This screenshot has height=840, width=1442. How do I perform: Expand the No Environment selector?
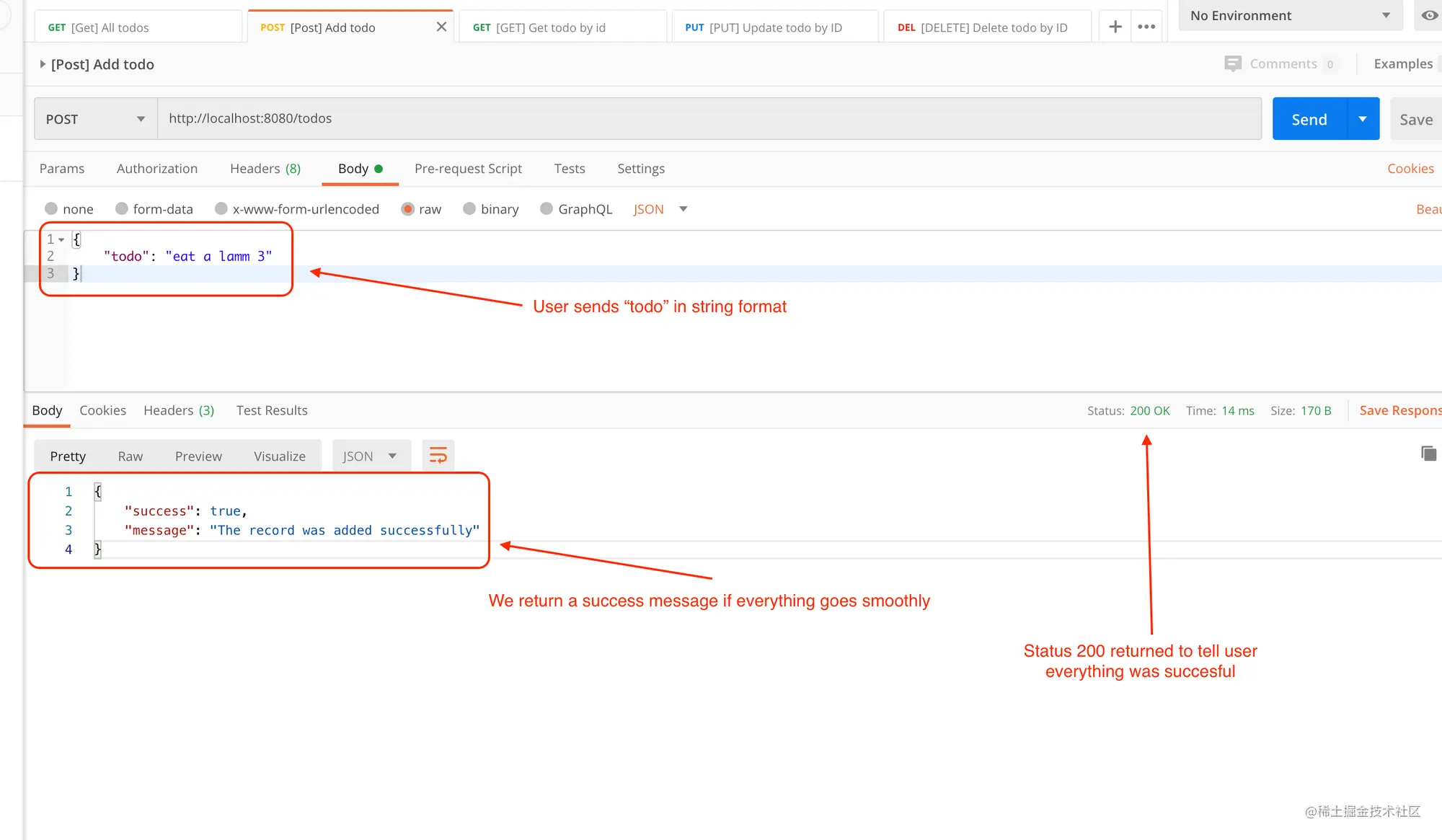(1290, 16)
